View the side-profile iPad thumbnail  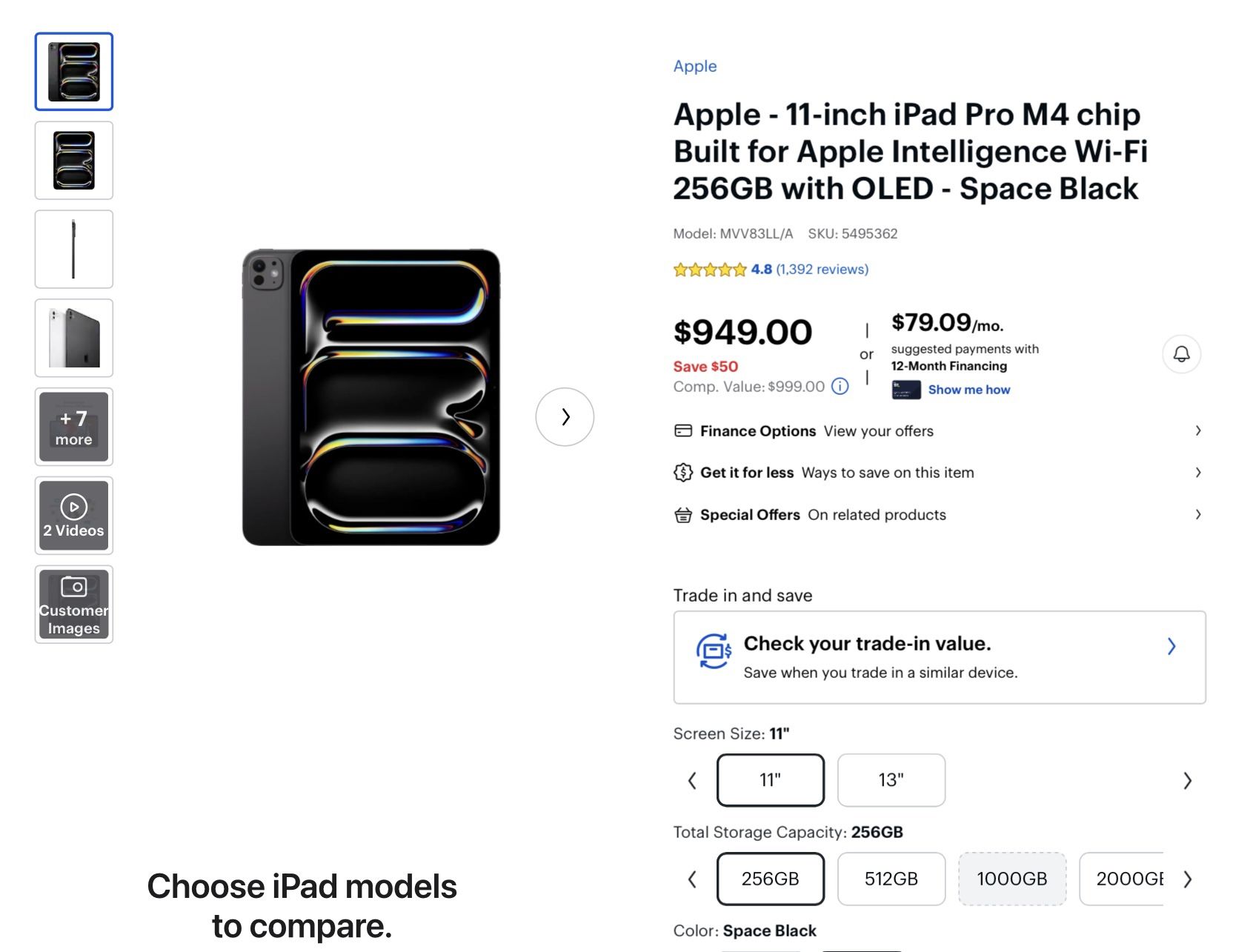[x=74, y=249]
